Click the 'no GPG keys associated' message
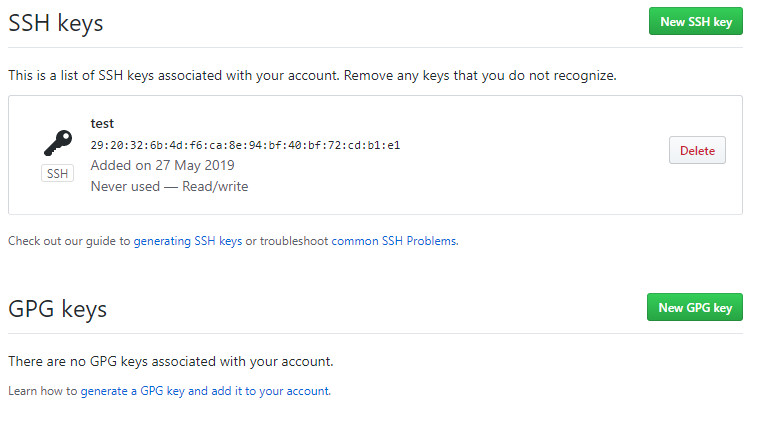This screenshot has height=425, width=766. click(170, 361)
